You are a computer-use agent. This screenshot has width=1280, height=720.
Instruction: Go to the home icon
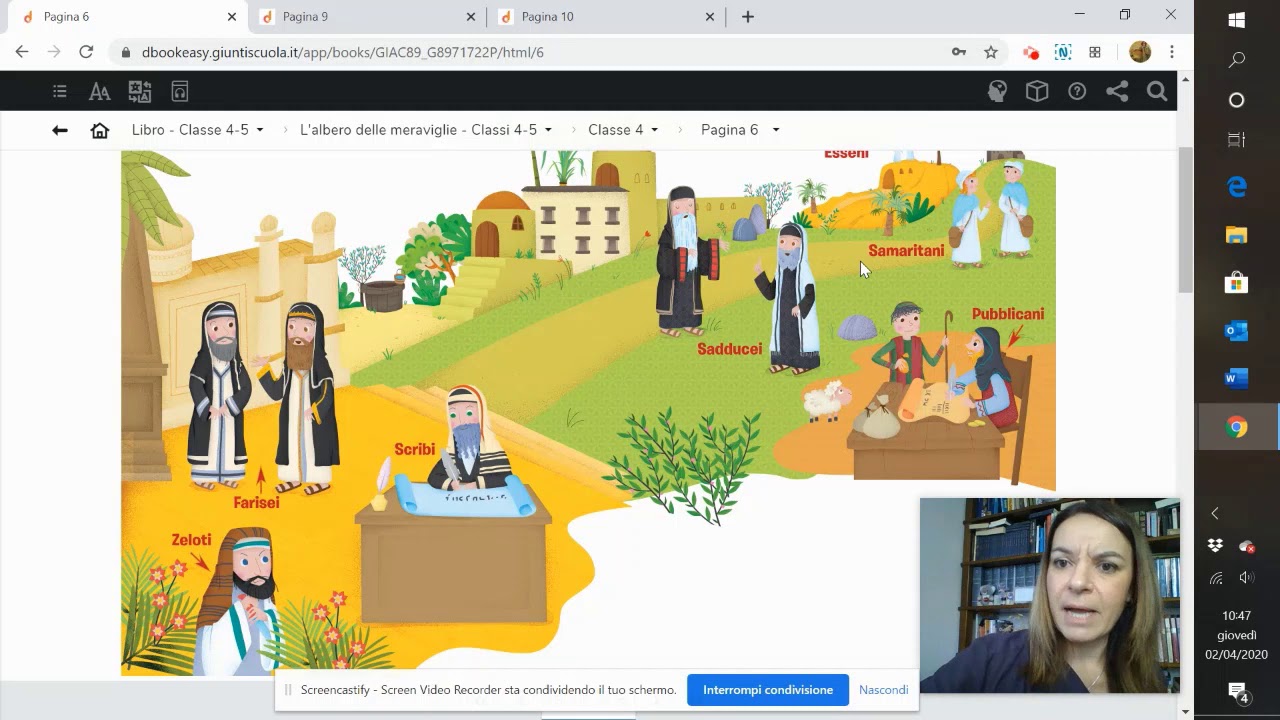[x=99, y=130]
